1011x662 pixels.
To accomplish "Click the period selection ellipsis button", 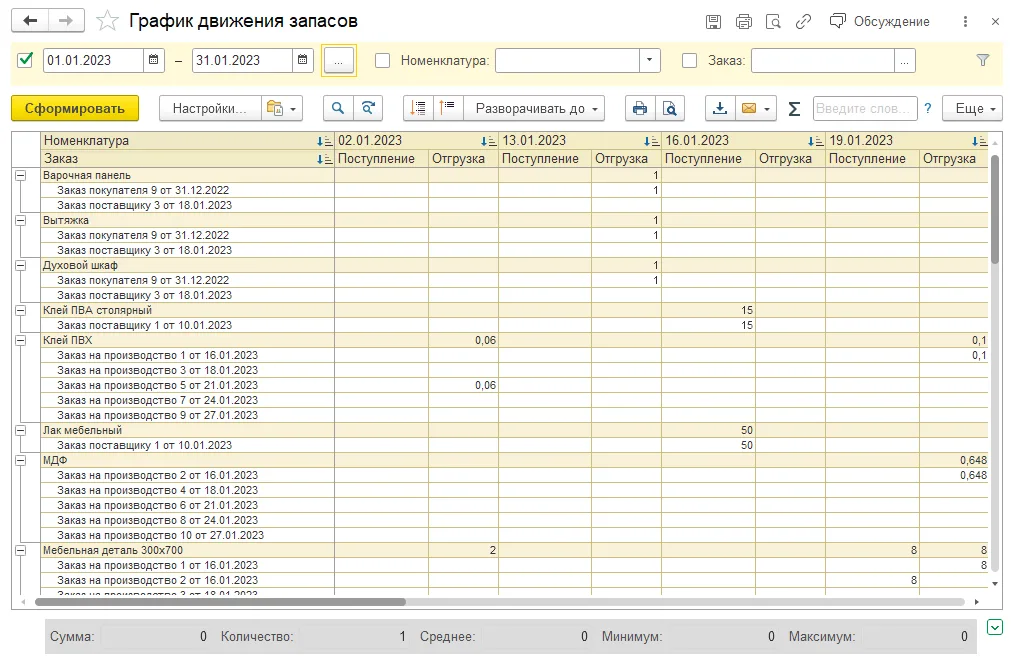I will [x=339, y=61].
